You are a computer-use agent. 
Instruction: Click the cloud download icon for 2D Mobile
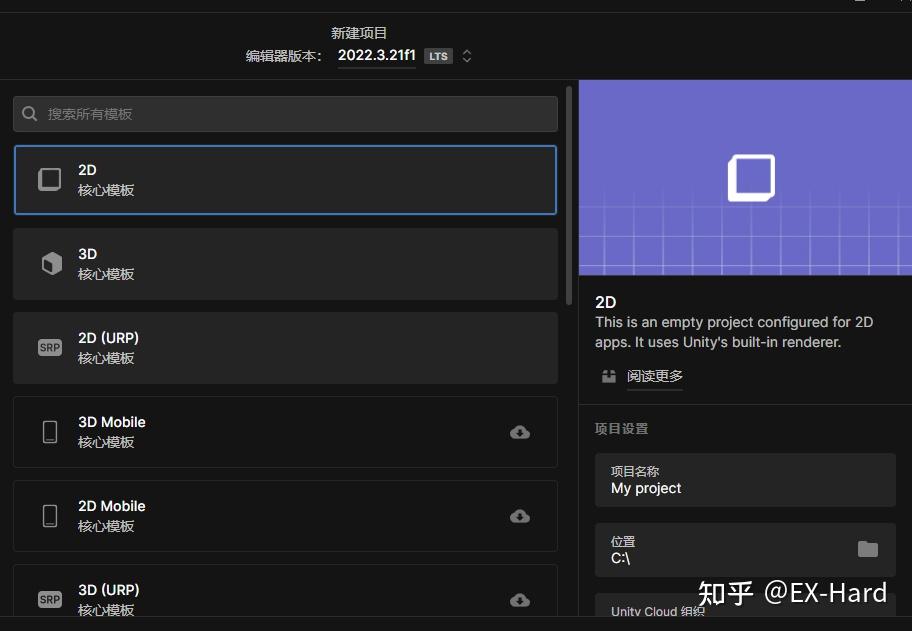pos(520,516)
